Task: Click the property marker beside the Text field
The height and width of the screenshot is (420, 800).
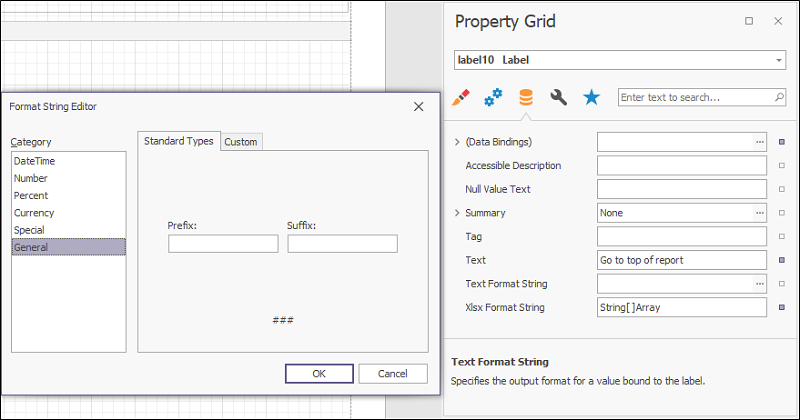Action: 782,260
